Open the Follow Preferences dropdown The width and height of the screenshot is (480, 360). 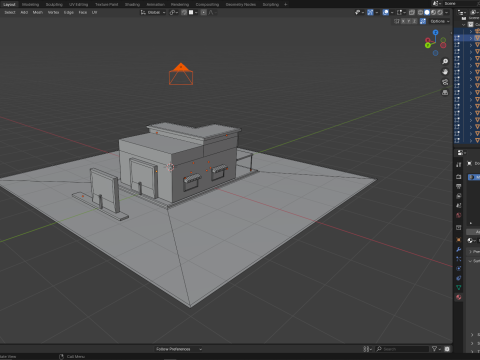179,349
